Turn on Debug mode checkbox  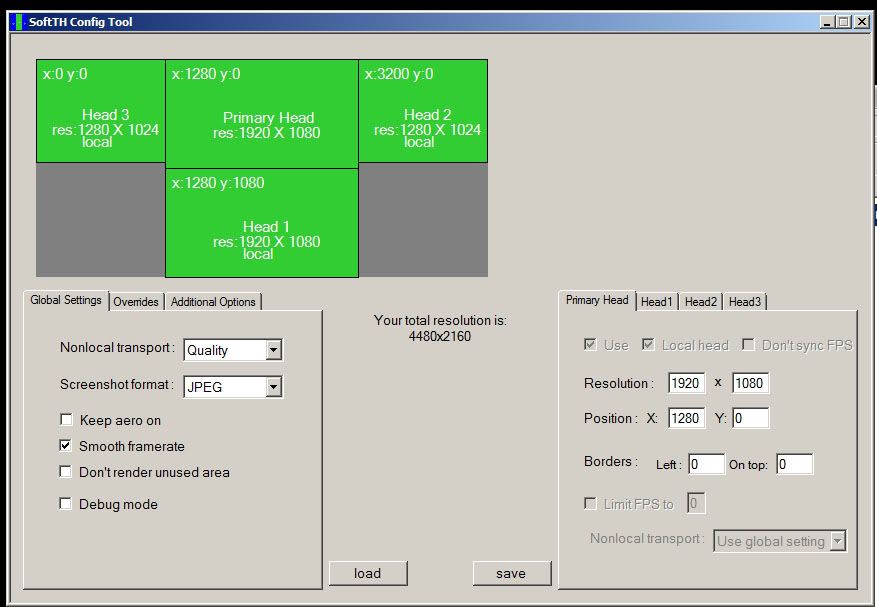[66, 504]
